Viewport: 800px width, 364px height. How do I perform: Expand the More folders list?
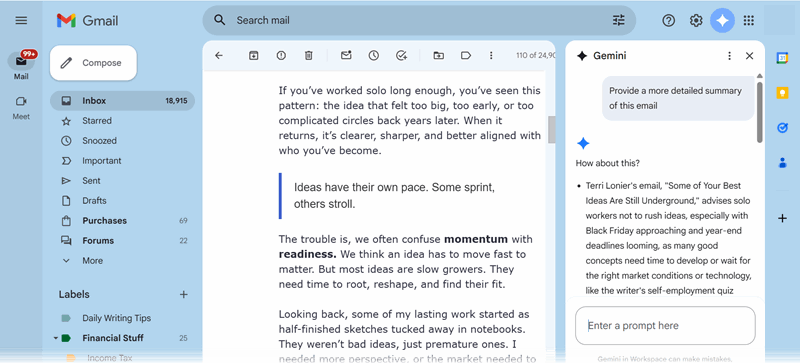122,260
